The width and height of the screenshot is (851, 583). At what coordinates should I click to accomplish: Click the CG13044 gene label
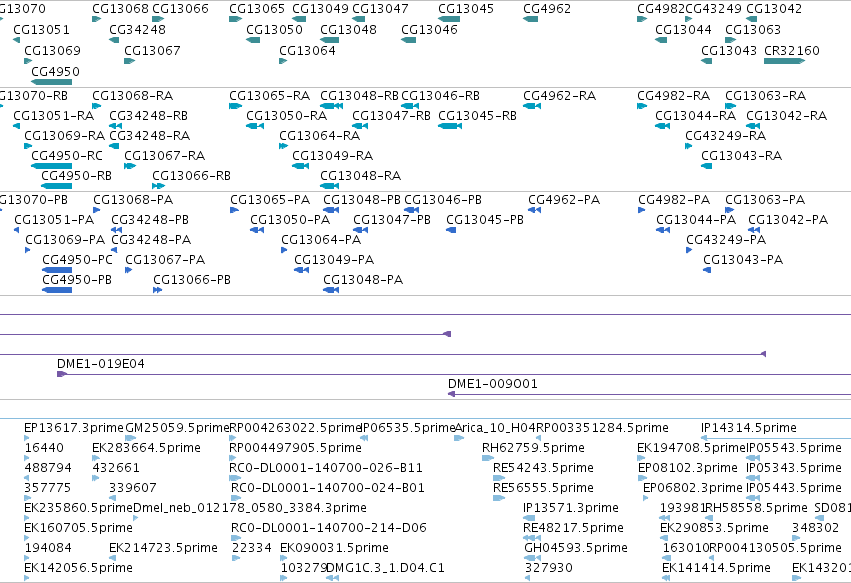click(x=683, y=29)
